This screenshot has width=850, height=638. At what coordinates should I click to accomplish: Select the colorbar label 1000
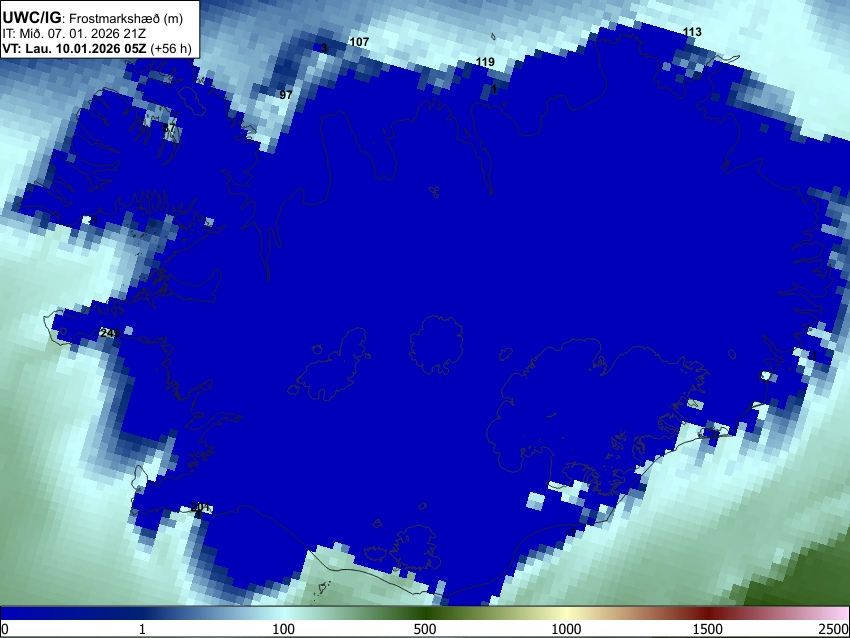tap(566, 629)
